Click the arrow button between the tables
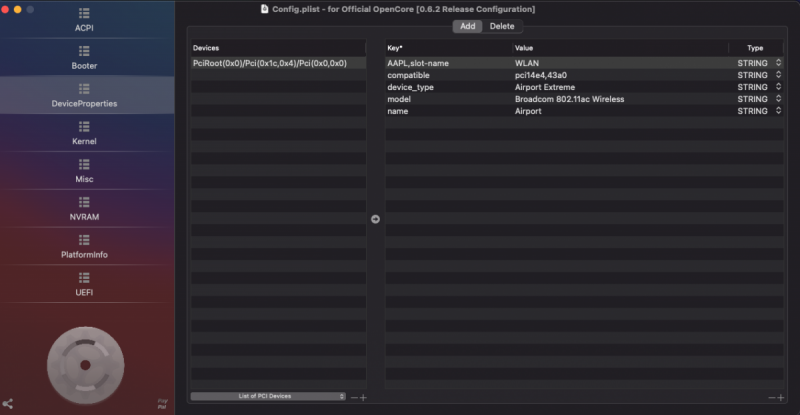The width and height of the screenshot is (800, 415). [376, 219]
